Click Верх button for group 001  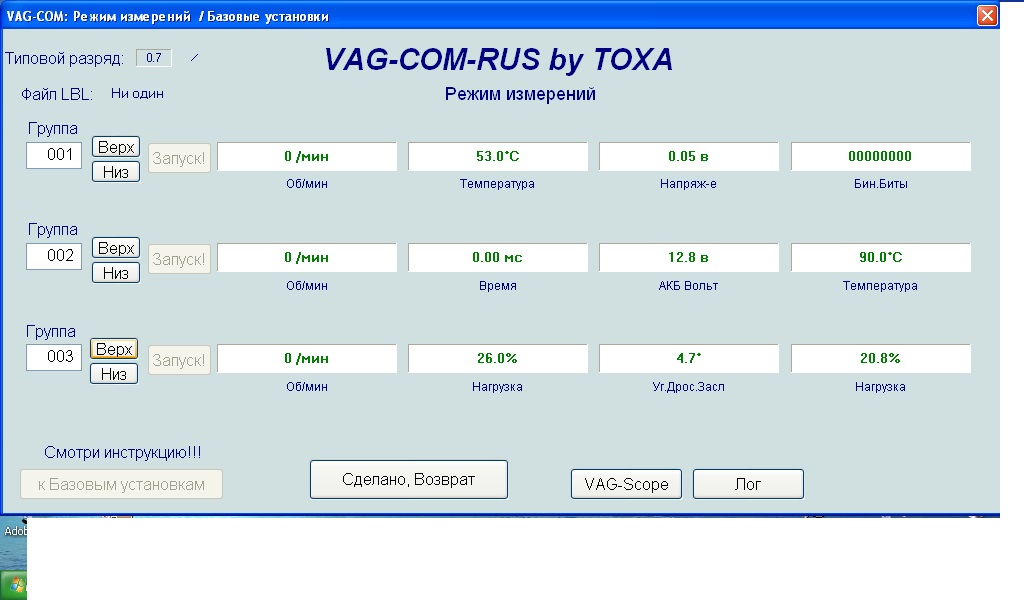pos(116,147)
